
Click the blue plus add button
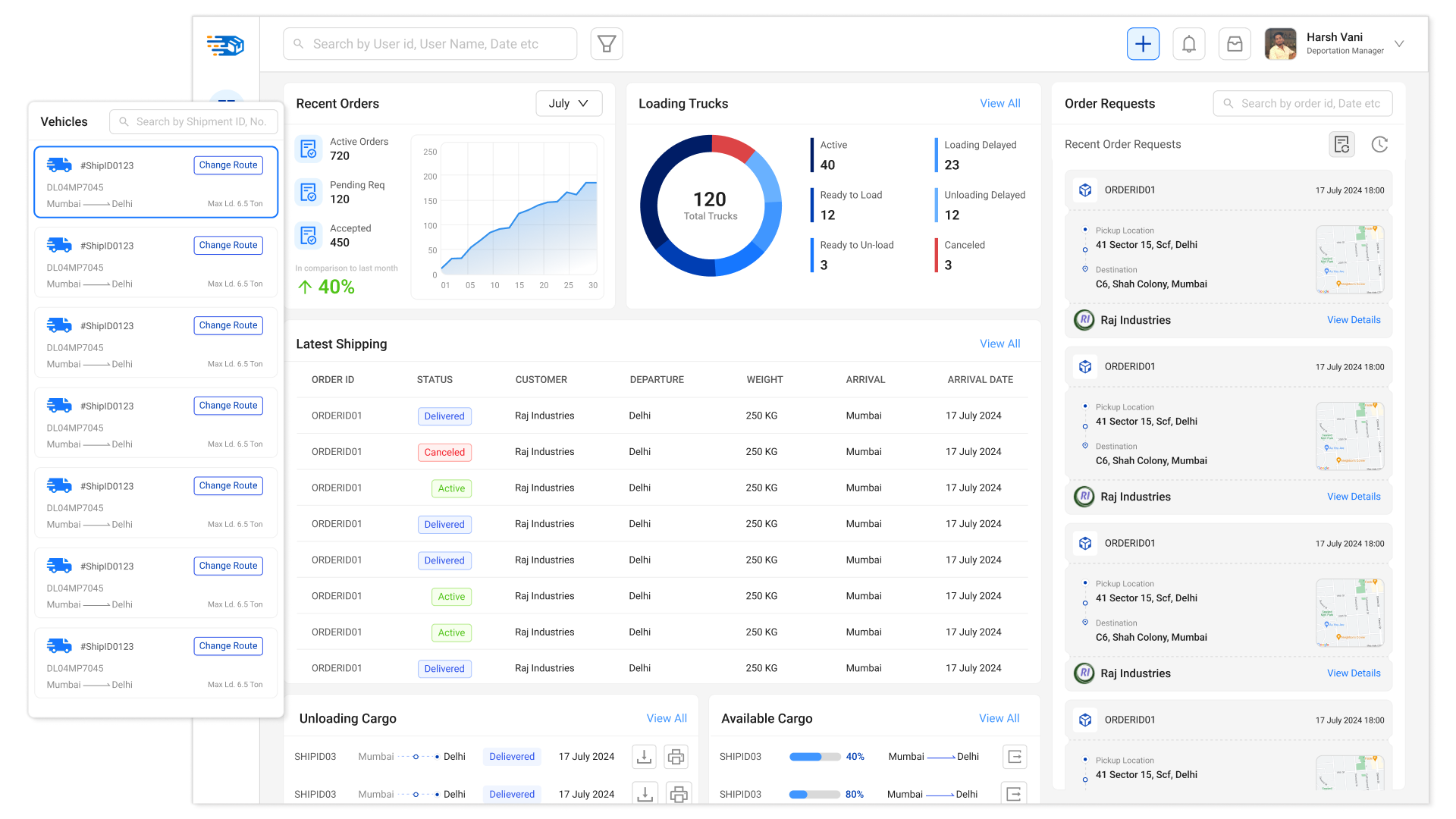click(1143, 44)
